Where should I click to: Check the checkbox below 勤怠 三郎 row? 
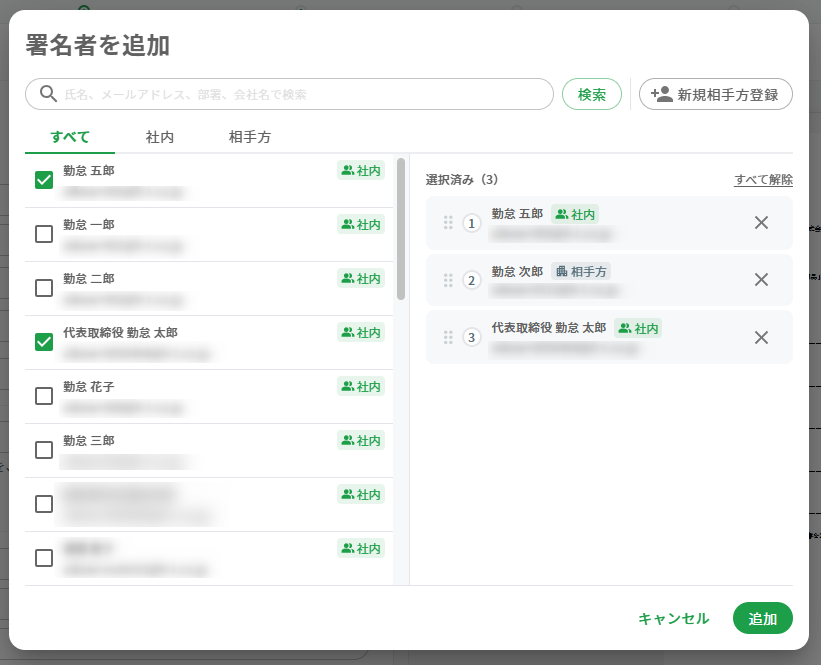pyautogui.click(x=43, y=504)
